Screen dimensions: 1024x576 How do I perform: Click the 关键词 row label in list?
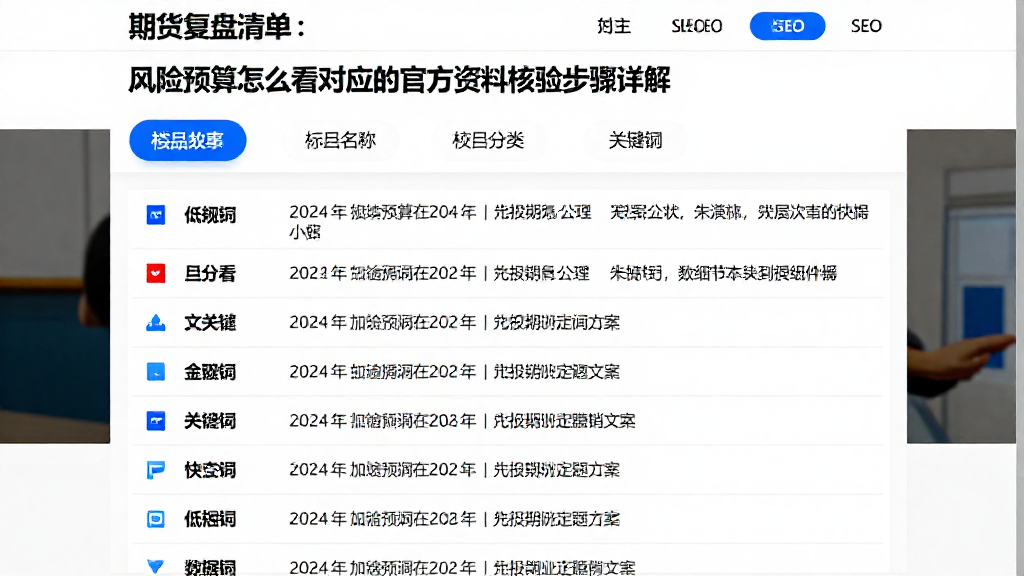click(x=210, y=421)
